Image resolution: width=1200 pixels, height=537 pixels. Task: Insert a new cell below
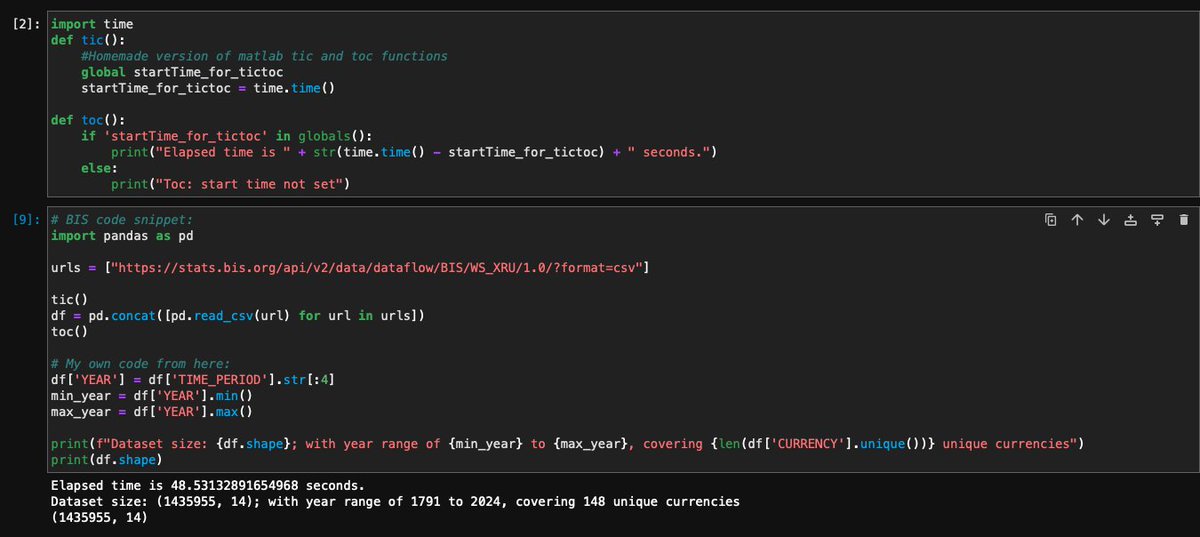coord(1157,219)
